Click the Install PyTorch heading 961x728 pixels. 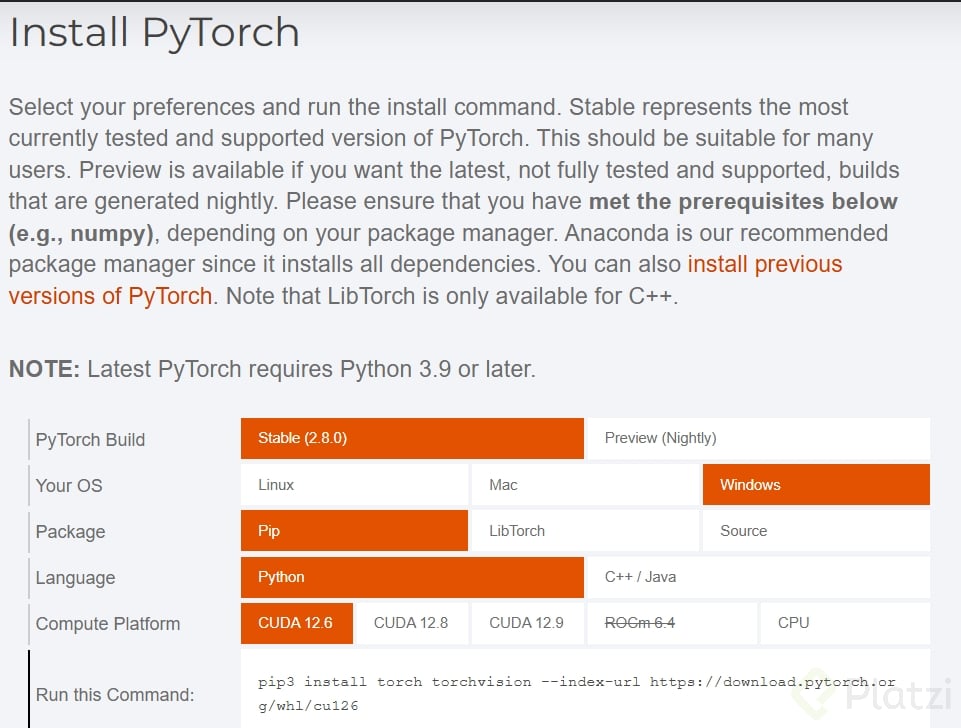[155, 33]
